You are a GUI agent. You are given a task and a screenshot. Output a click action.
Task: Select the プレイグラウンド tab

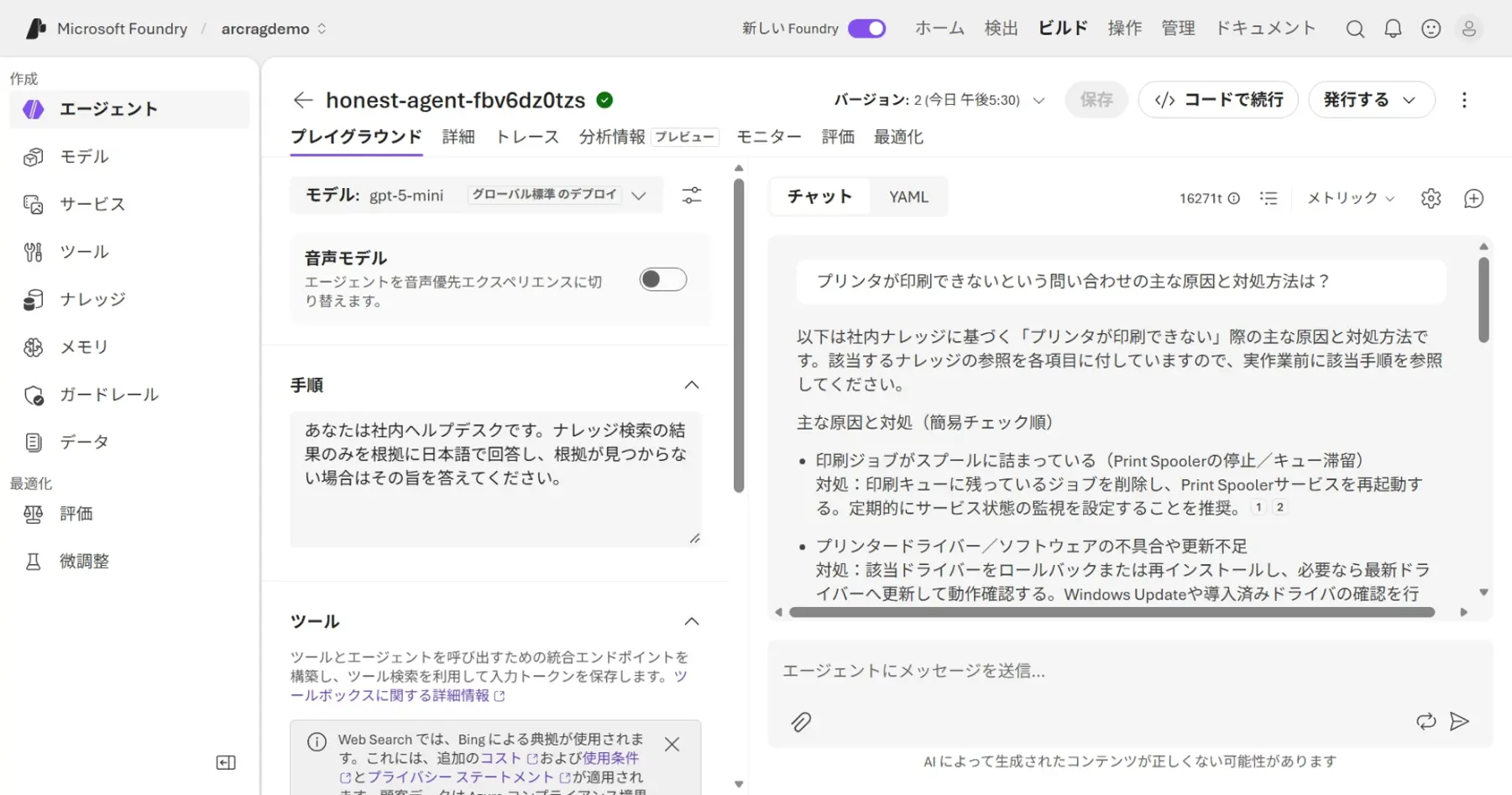(x=356, y=137)
